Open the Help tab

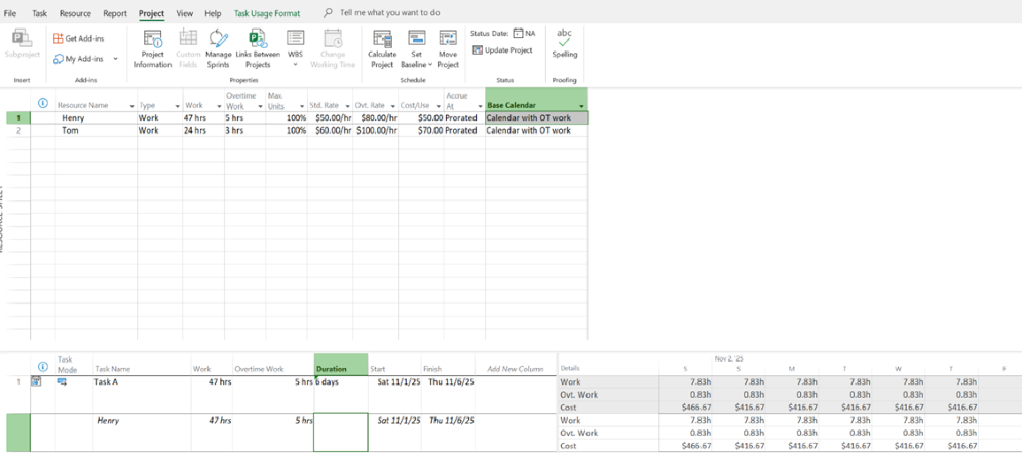click(213, 13)
